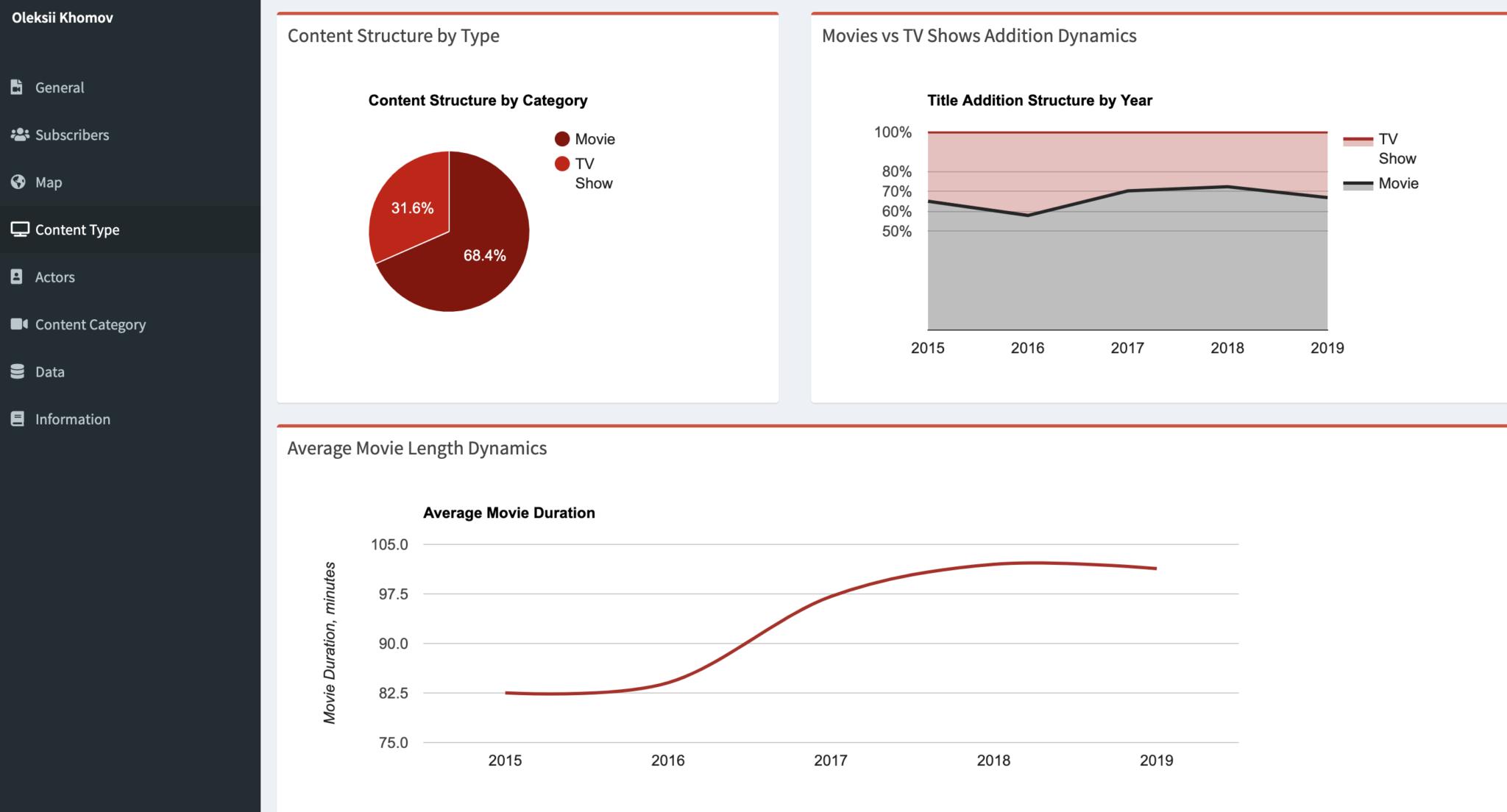This screenshot has height=812, width=1507.
Task: Switch to the Content Type section
Action: tap(77, 229)
